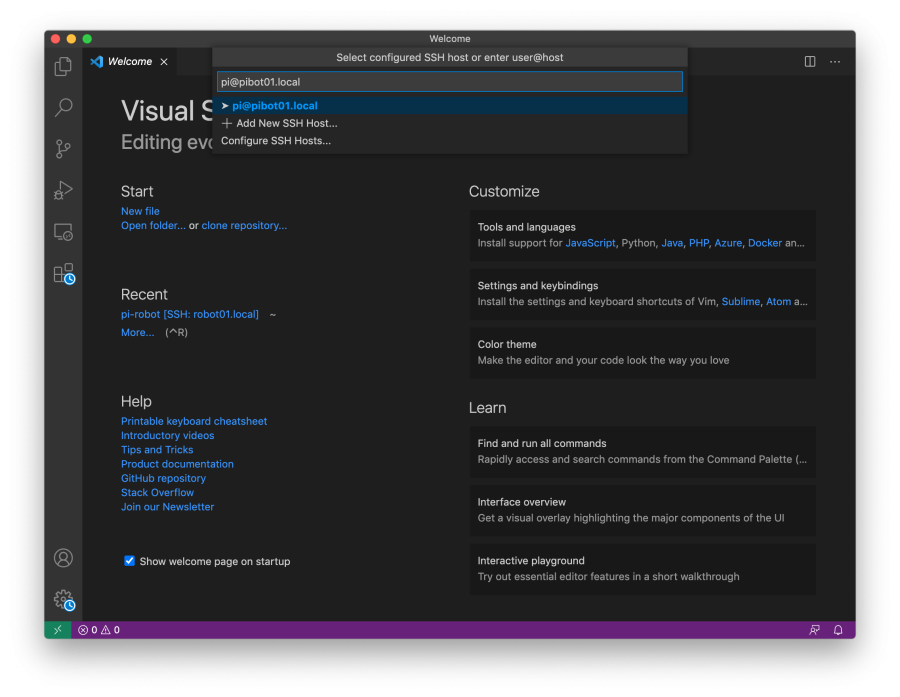Viewport: 900px width, 697px height.
Task: Click the green remote window indicator
Action: 58,630
